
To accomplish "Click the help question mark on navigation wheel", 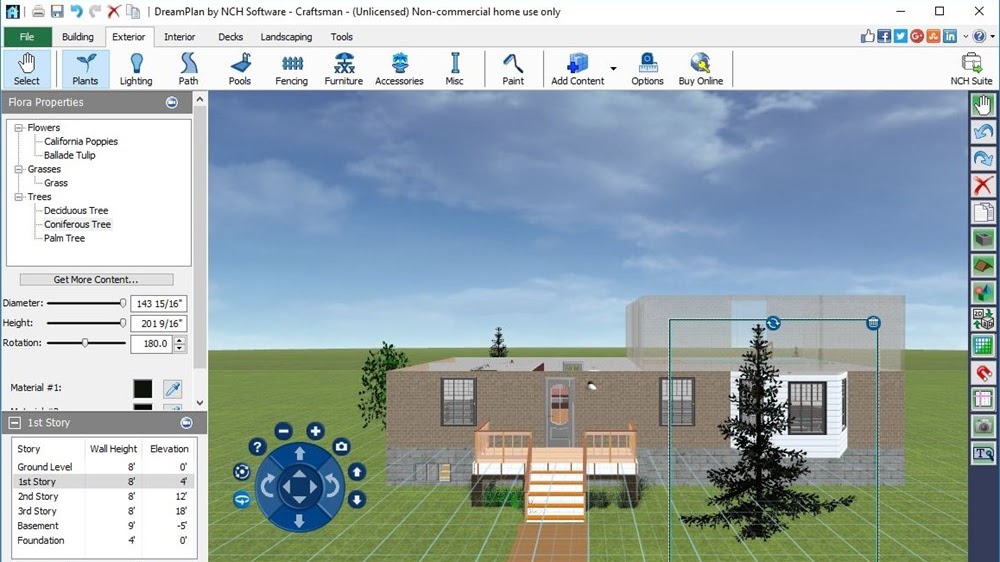I will tap(257, 447).
